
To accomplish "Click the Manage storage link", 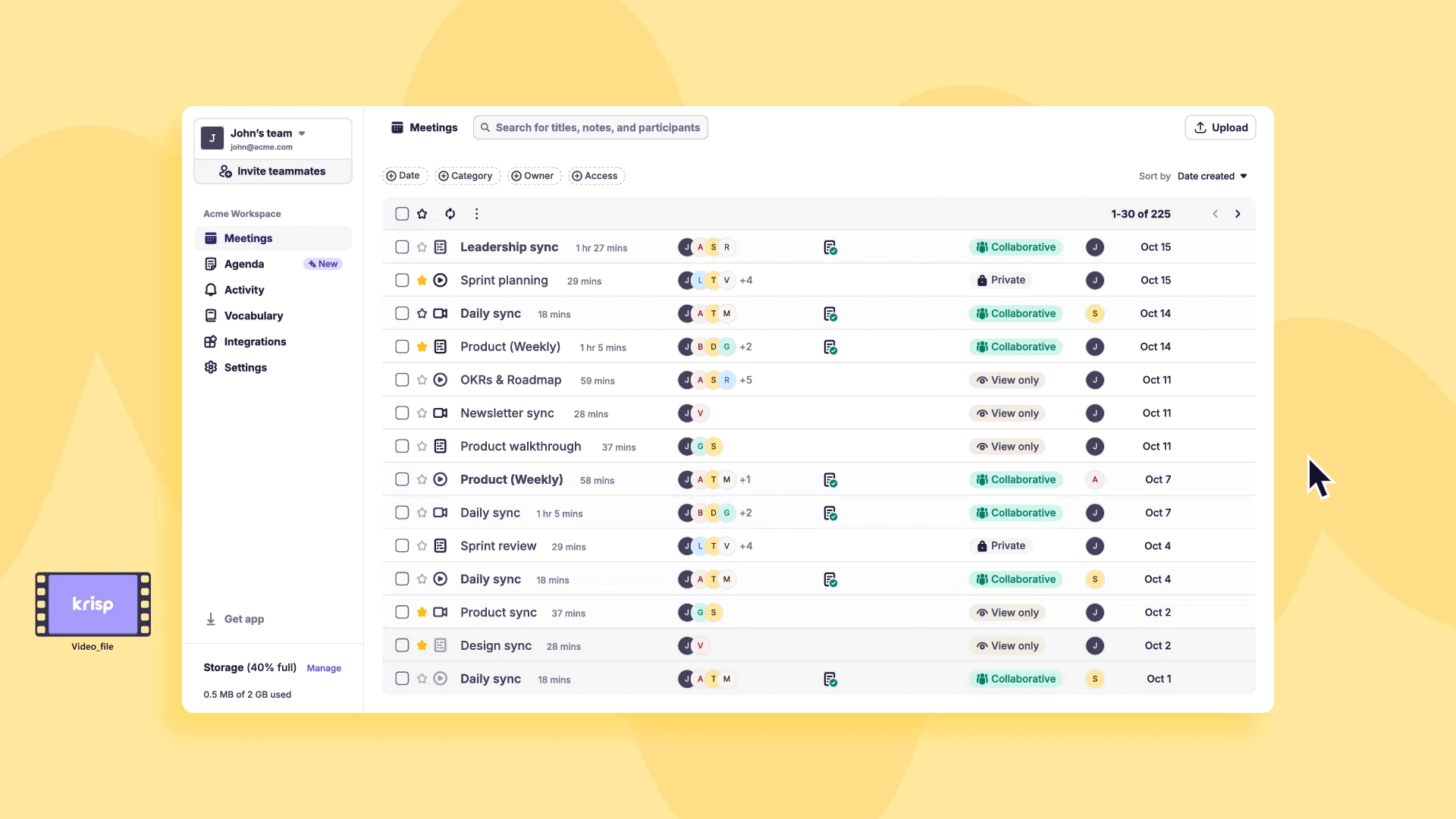I will pos(324,668).
